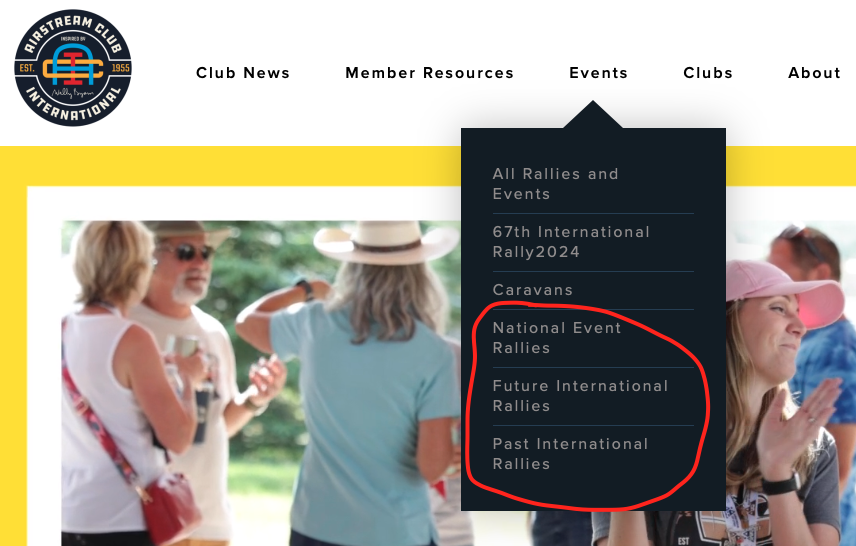Choose Caravans from the Events dropdown
The width and height of the screenshot is (856, 546).
click(x=533, y=290)
